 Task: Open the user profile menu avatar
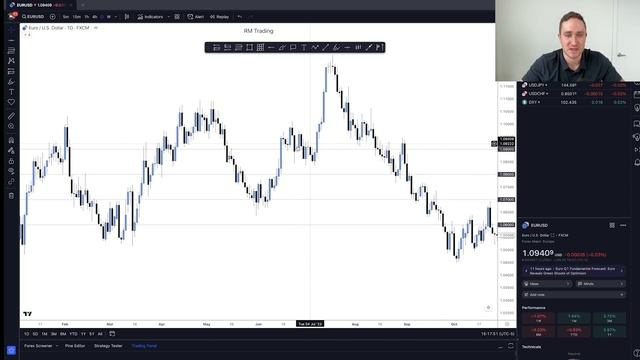tap(11, 16)
